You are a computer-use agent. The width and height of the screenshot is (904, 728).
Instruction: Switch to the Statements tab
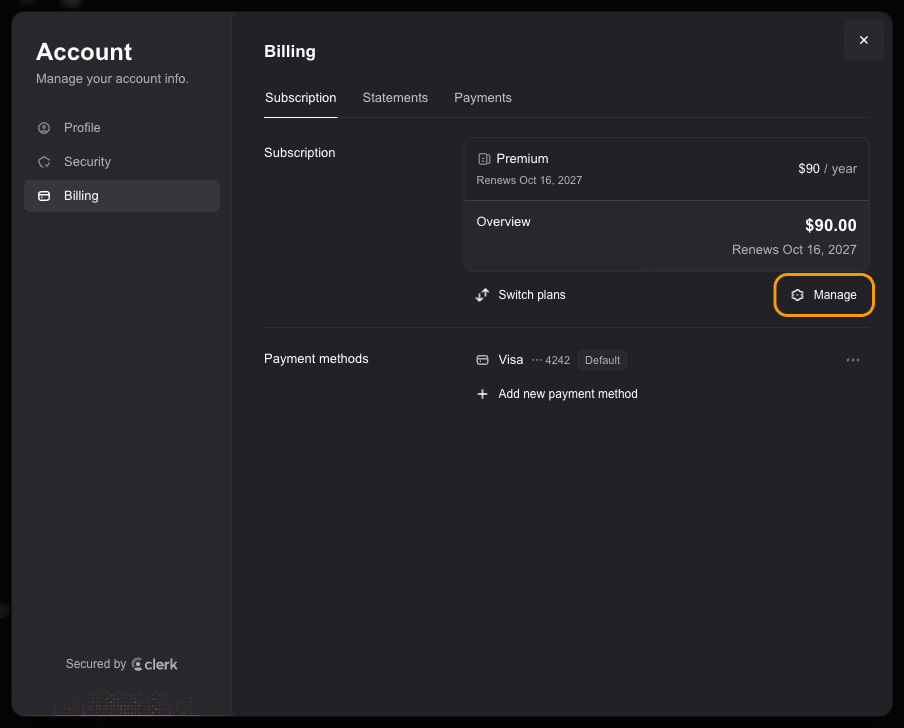(x=395, y=98)
